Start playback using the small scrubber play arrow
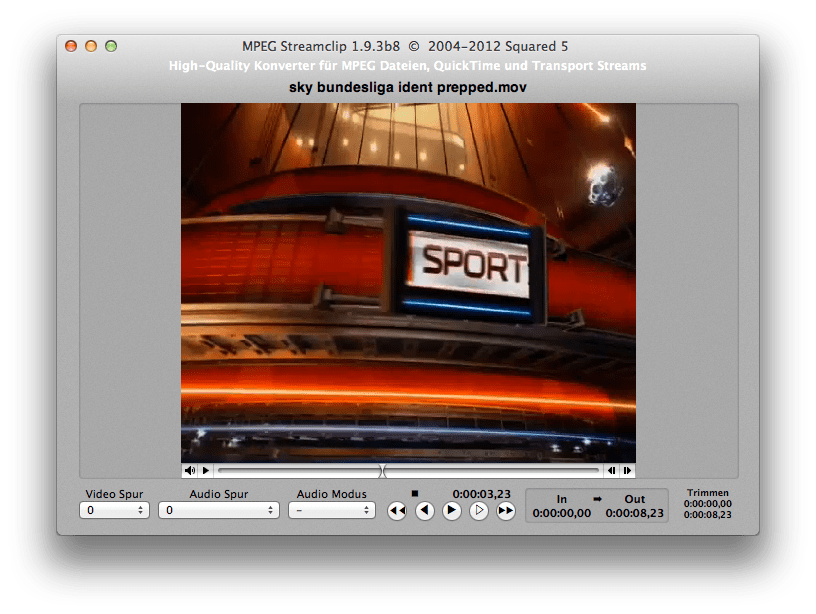This screenshot has height=614, width=816. 206,470
